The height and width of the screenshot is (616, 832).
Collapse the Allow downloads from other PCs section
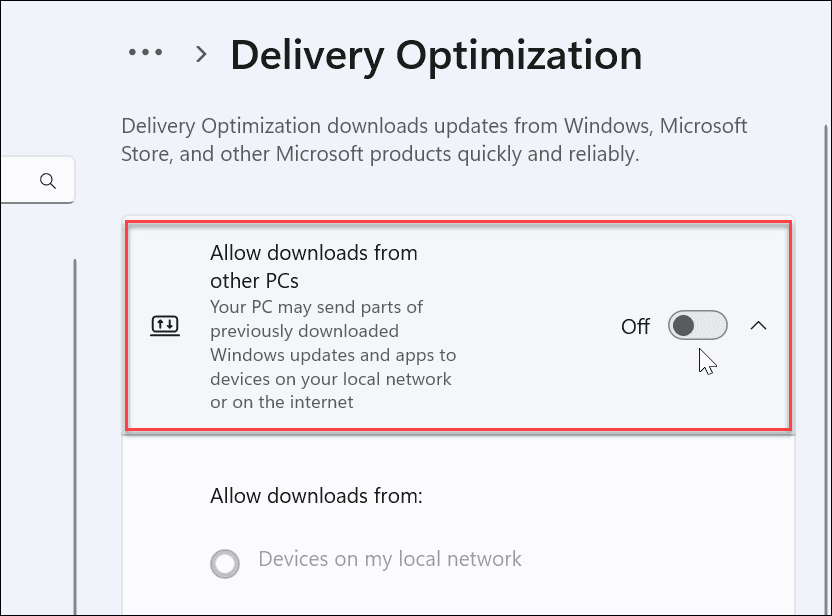759,325
